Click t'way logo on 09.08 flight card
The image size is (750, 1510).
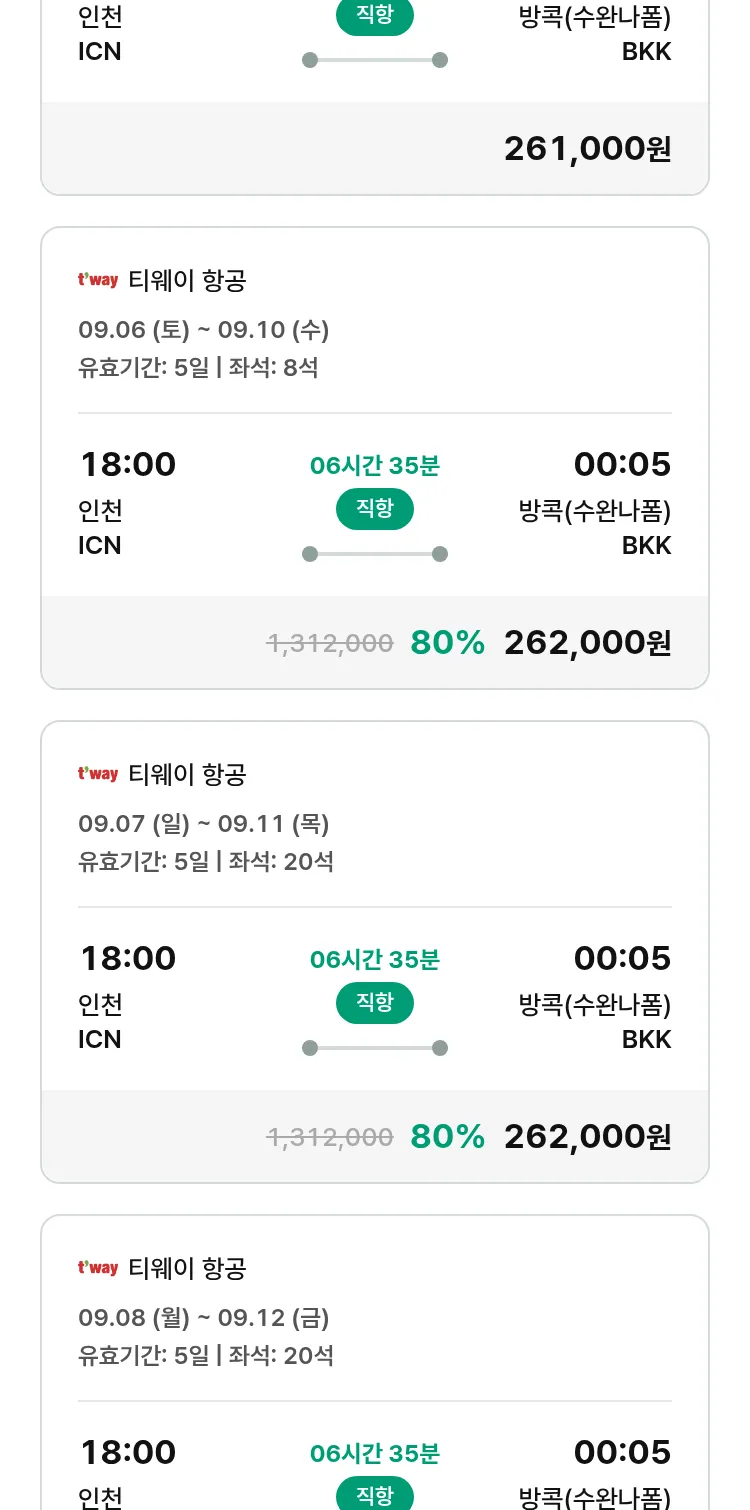(x=98, y=1268)
